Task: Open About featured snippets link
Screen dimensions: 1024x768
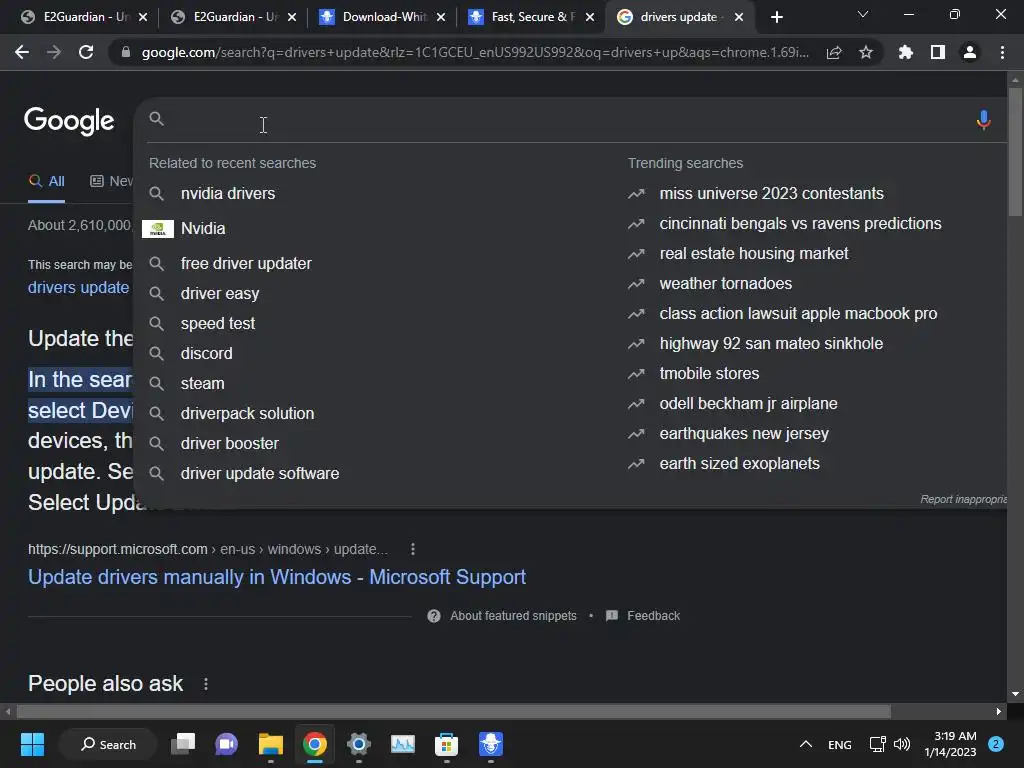Action: pyautogui.click(x=513, y=616)
